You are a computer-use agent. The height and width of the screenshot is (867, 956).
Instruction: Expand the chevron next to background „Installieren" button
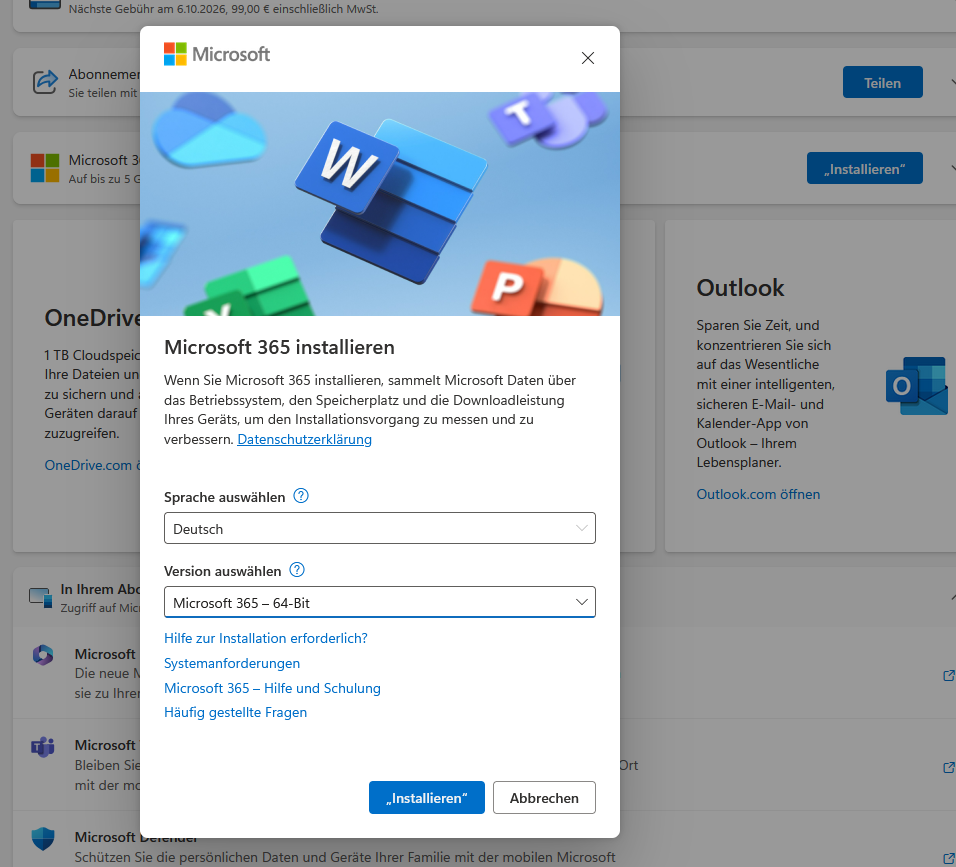click(952, 168)
